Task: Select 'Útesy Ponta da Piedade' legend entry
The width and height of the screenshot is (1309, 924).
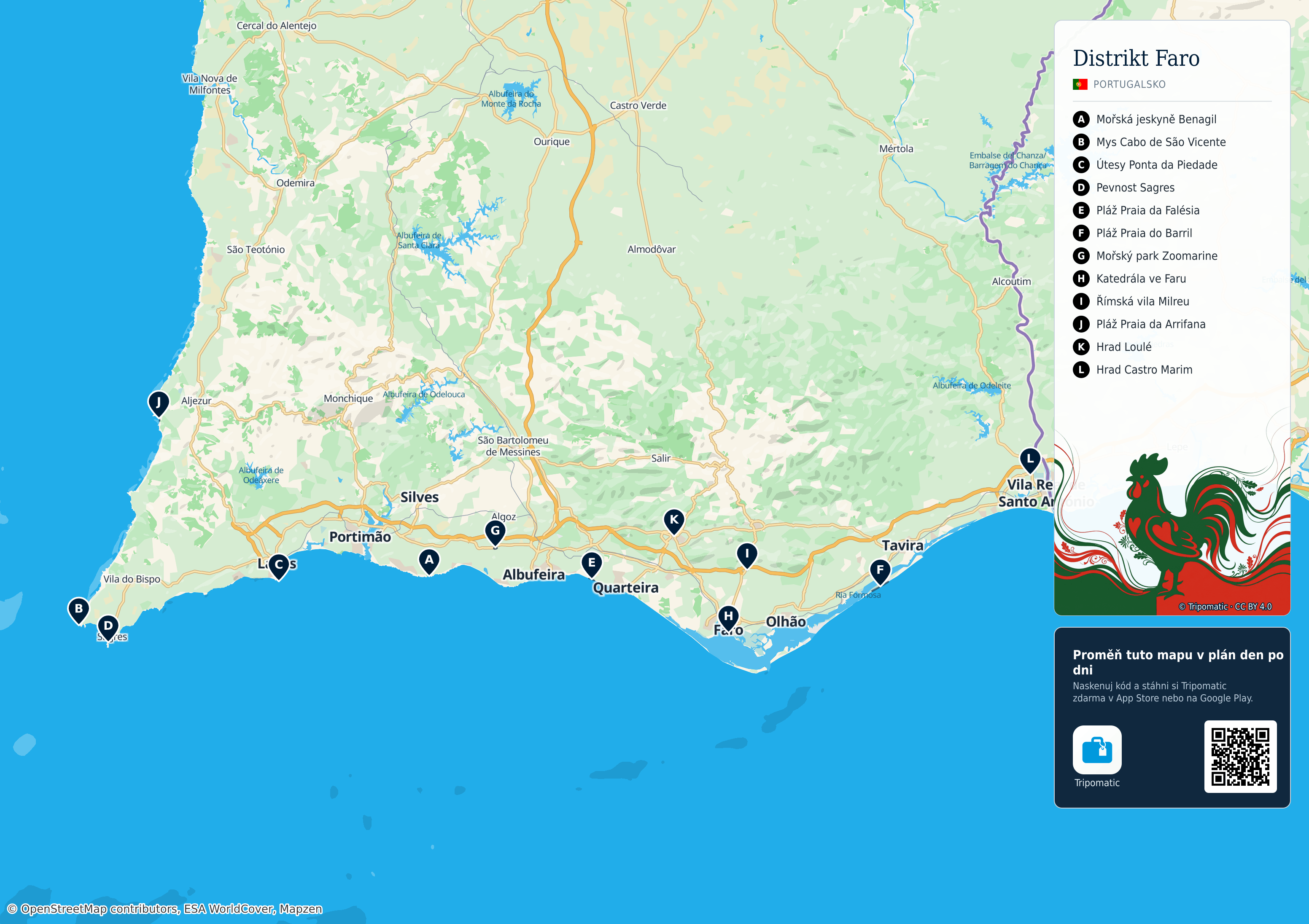Action: click(x=1157, y=165)
